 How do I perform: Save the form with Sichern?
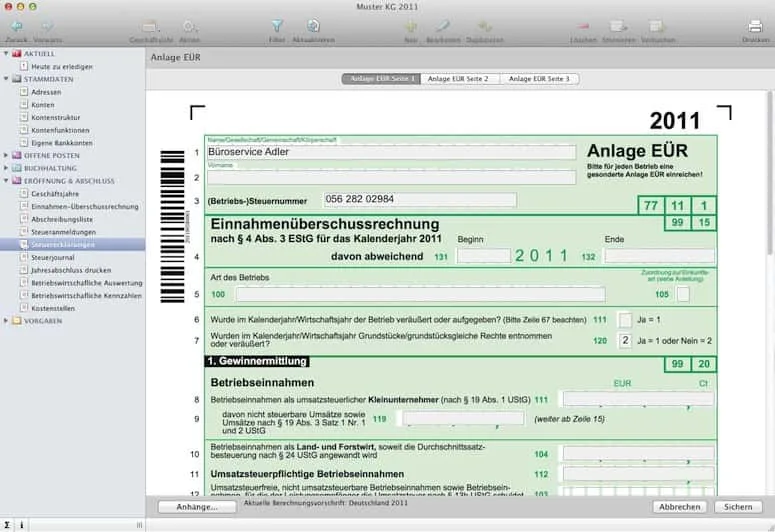pos(738,507)
